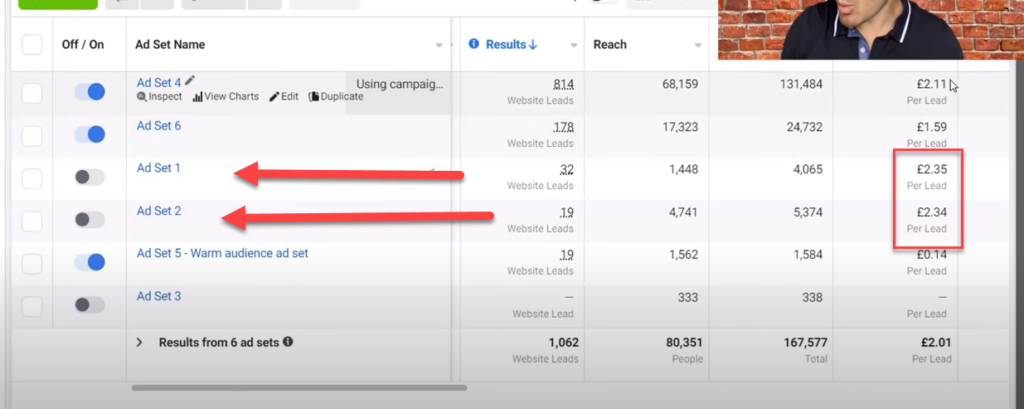1024x409 pixels.
Task: Open Ad Set 5 - Warm audience ad set
Action: pyautogui.click(x=222, y=253)
